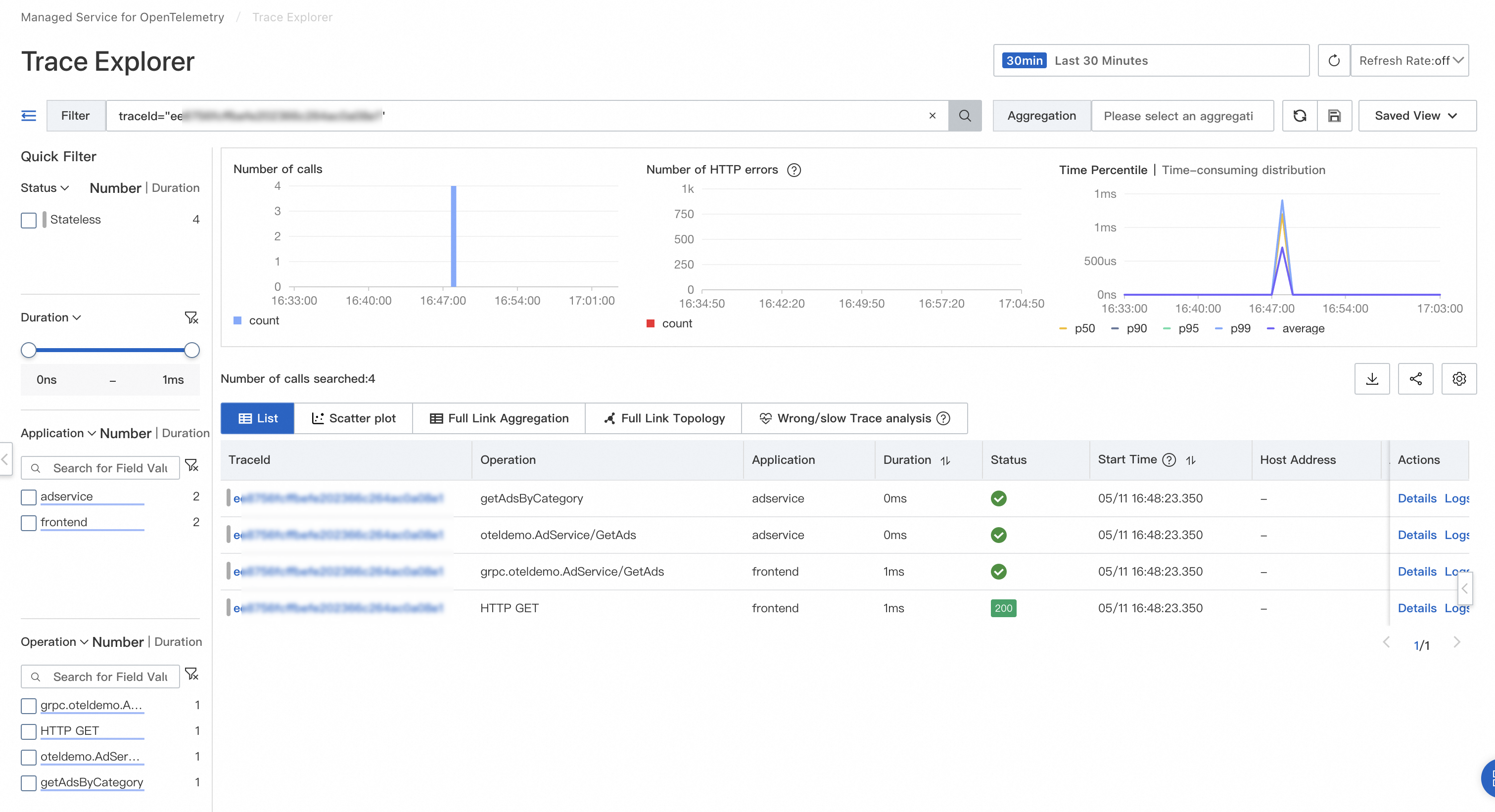Clear the Duration filter with the funnel icon
The image size is (1495, 812).
tap(191, 317)
